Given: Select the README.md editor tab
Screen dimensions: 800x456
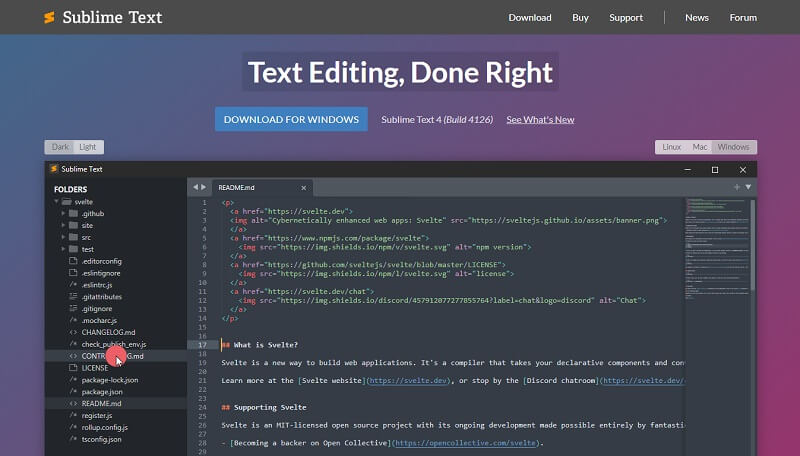Looking at the screenshot, I should pyautogui.click(x=262, y=188).
